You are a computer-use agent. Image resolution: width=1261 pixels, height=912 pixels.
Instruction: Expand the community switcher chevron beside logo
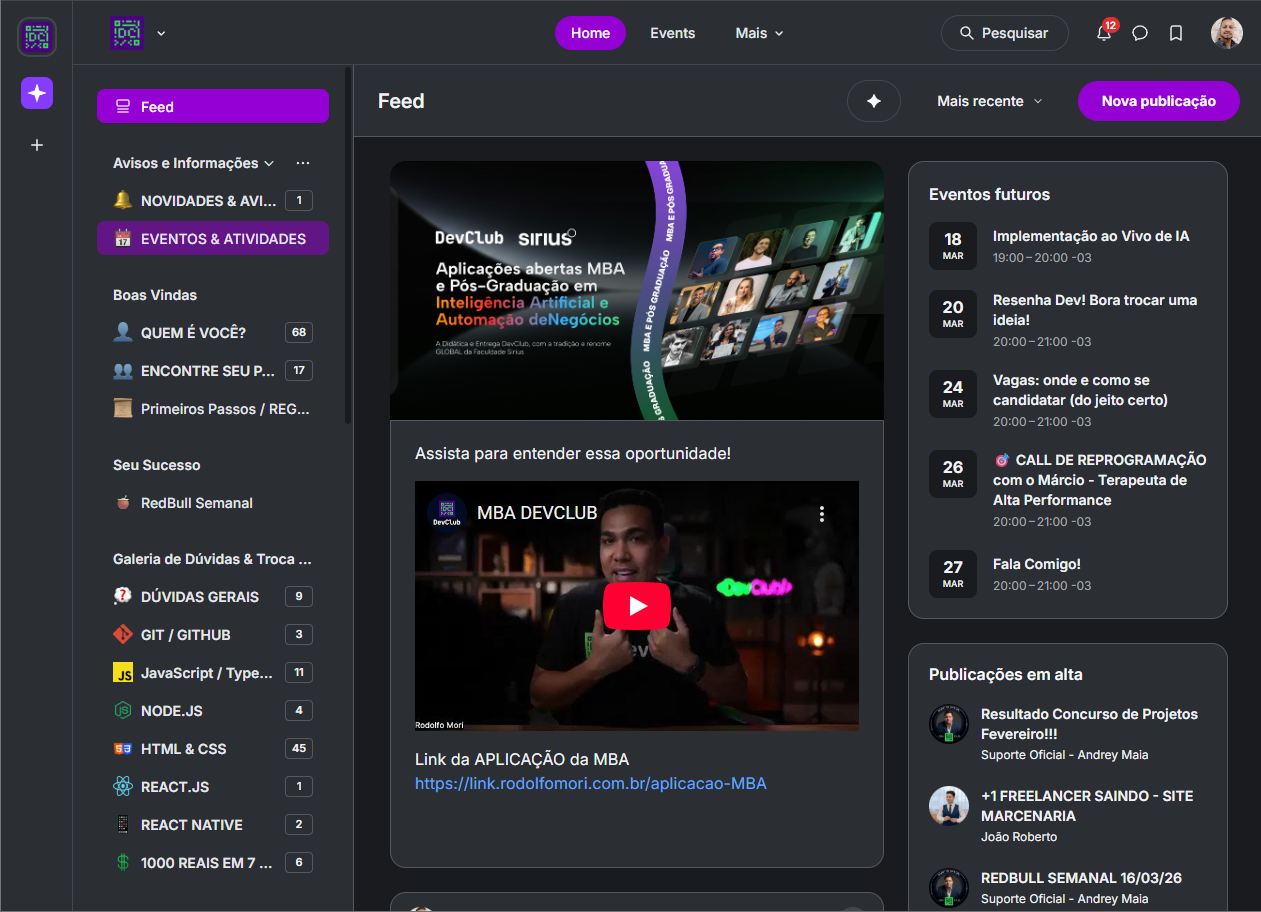coord(161,33)
